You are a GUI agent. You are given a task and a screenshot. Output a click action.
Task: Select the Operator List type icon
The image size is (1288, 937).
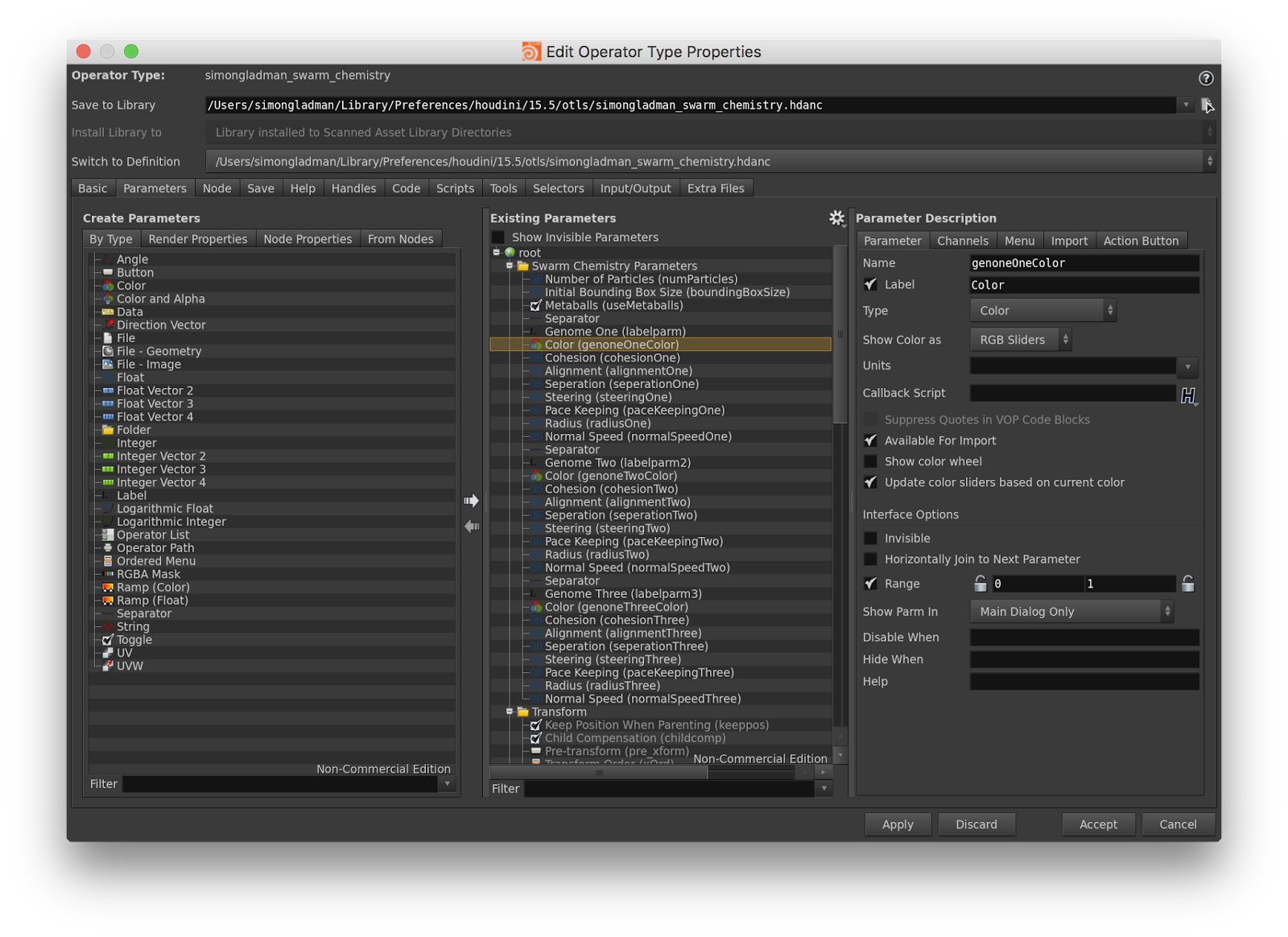pyautogui.click(x=108, y=535)
